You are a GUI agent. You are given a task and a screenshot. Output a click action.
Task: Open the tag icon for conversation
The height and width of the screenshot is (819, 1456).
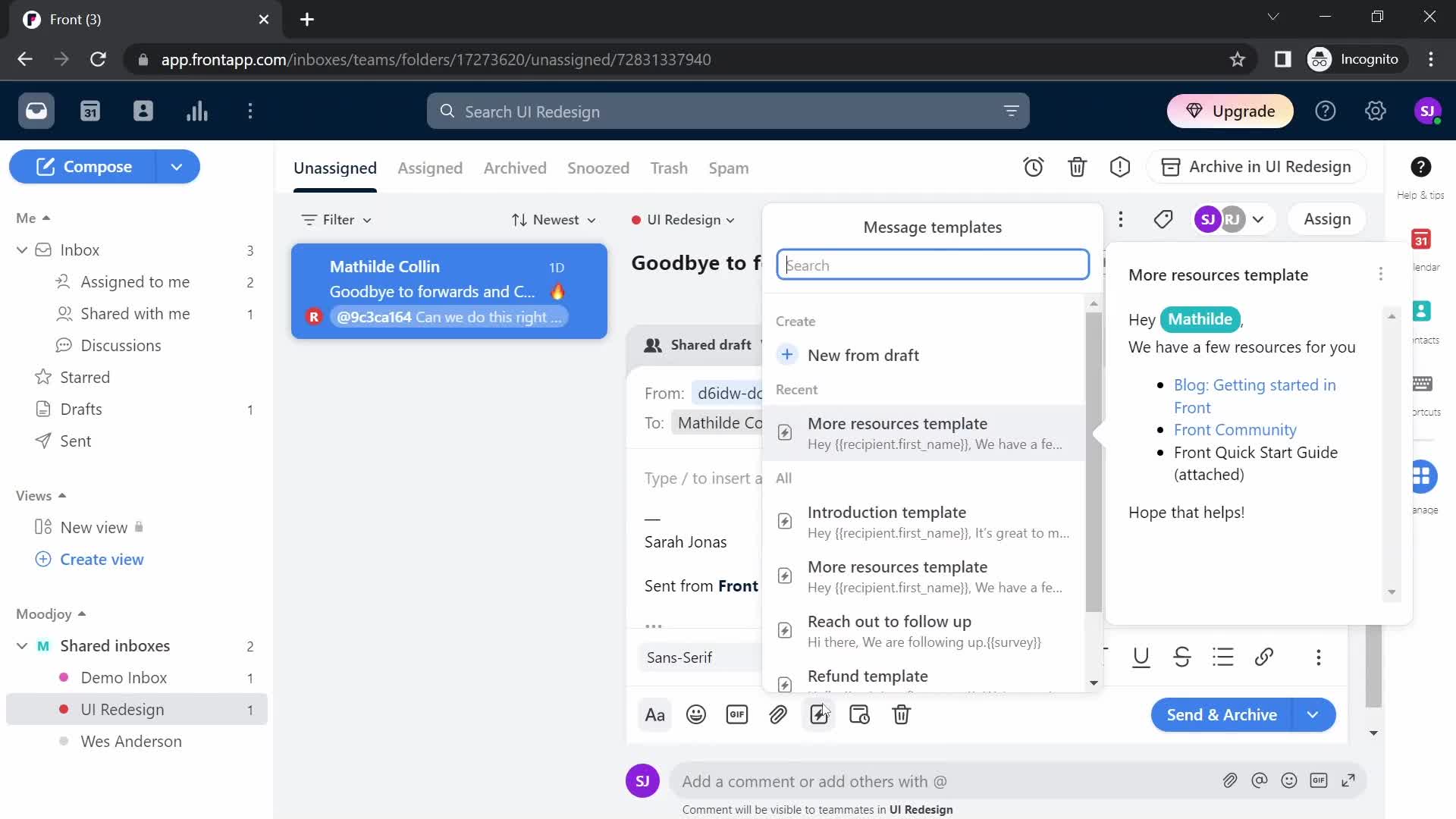(1163, 220)
